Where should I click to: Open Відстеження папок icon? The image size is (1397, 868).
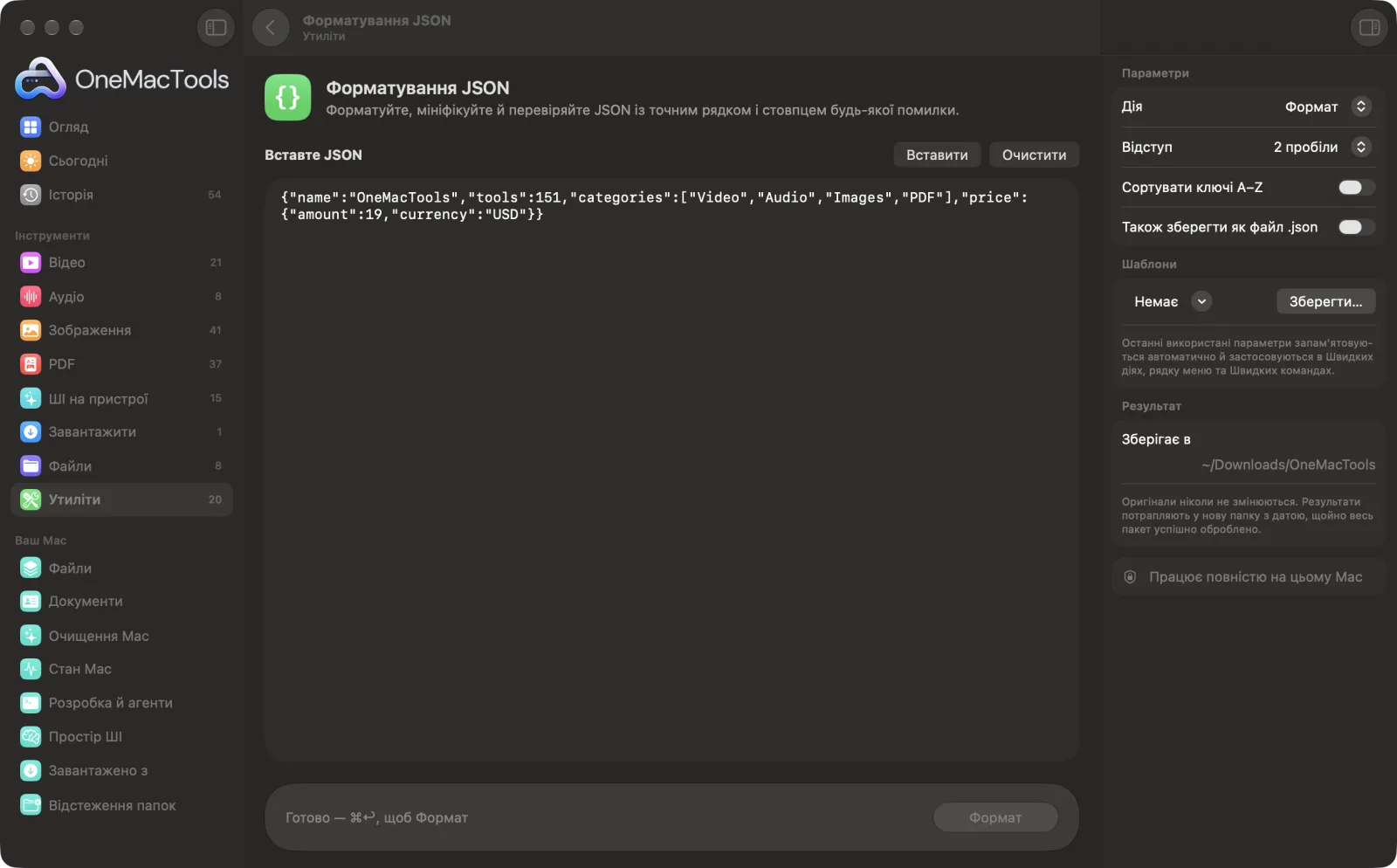31,805
